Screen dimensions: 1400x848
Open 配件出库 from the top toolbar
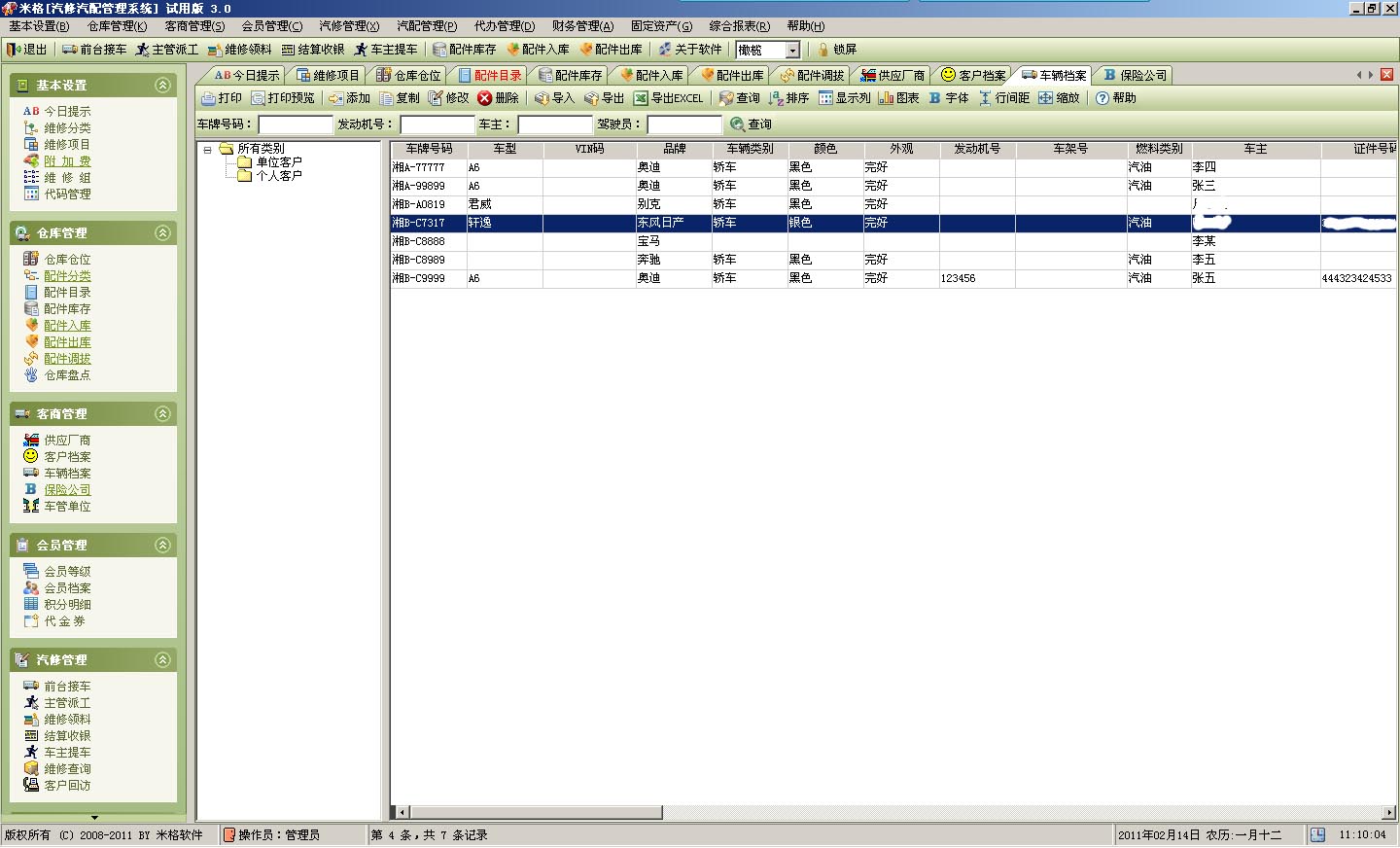click(x=611, y=50)
